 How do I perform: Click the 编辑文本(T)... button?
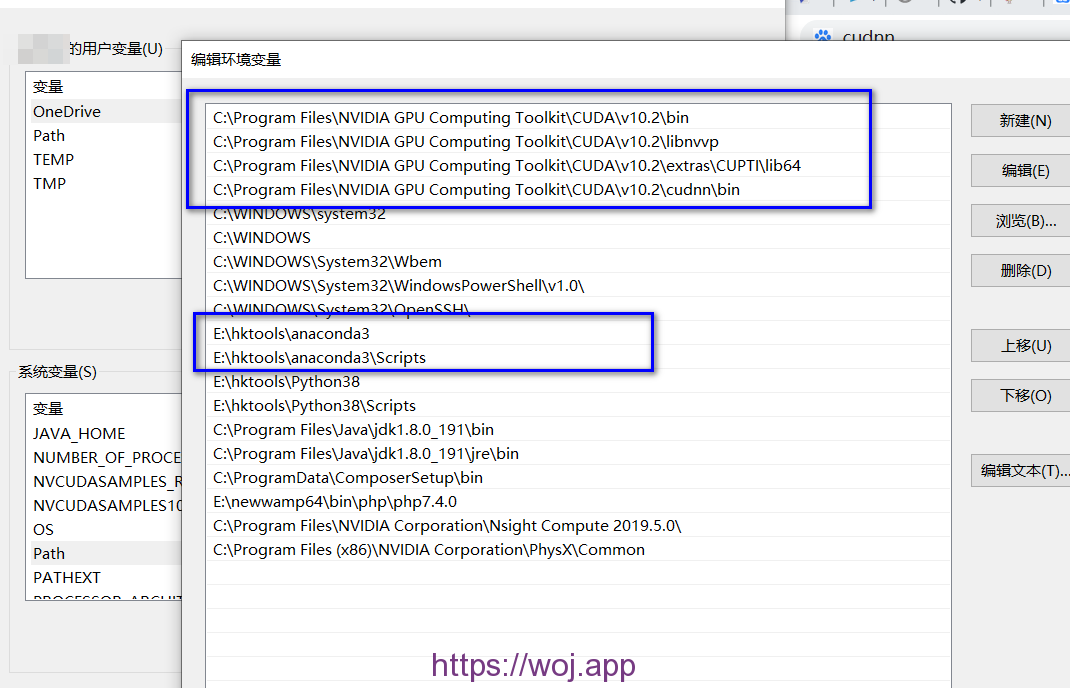tap(1023, 471)
